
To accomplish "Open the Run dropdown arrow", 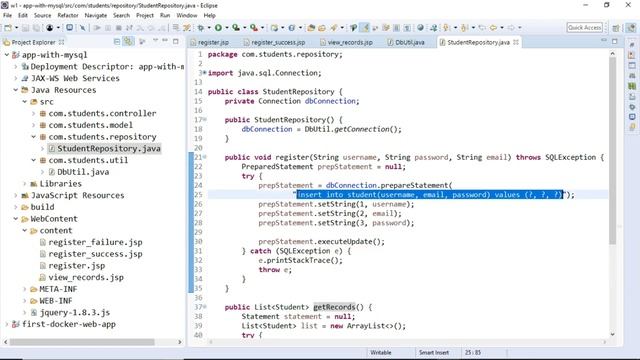I will tap(227, 28).
